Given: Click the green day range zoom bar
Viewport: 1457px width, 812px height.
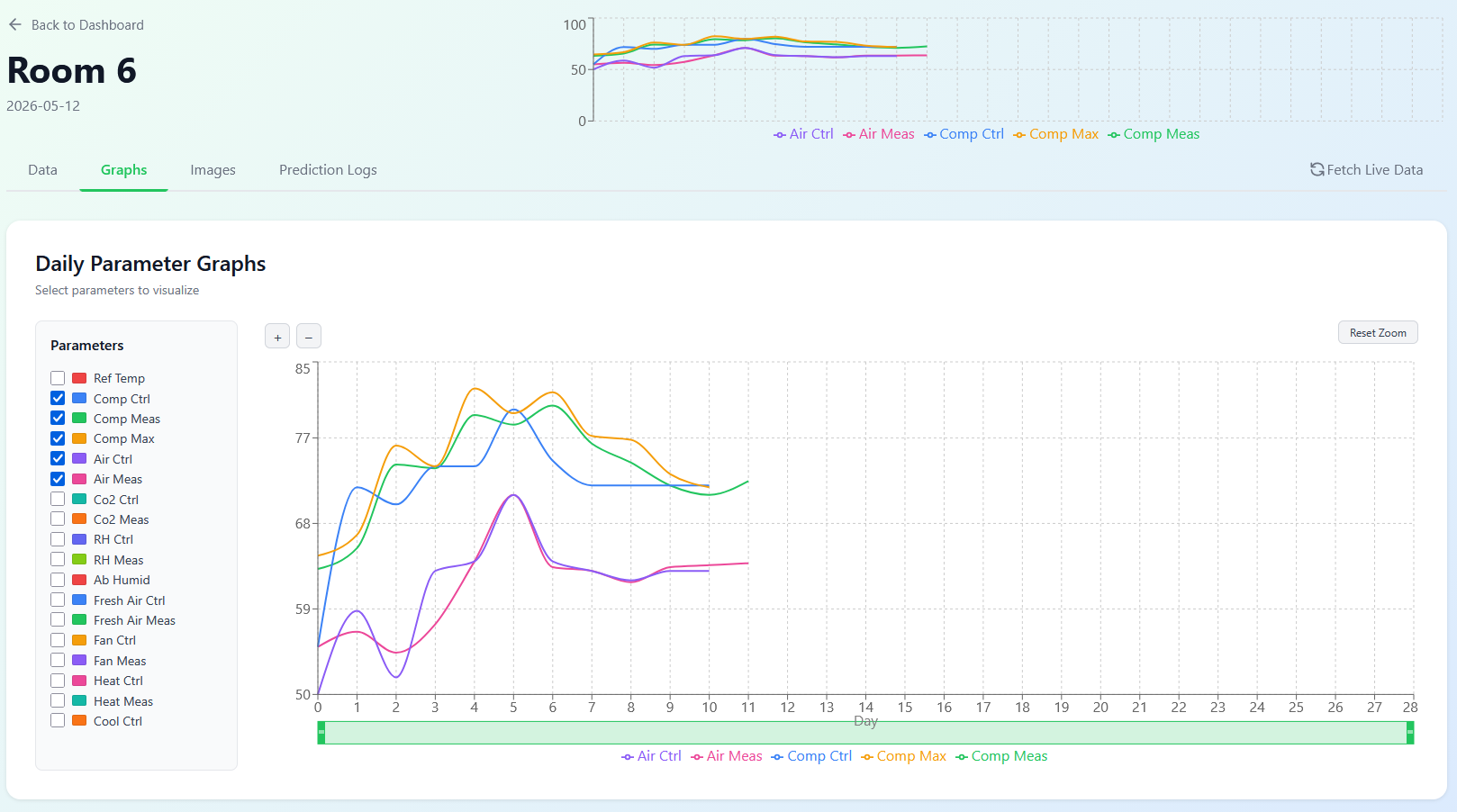Looking at the screenshot, I should tap(865, 733).
